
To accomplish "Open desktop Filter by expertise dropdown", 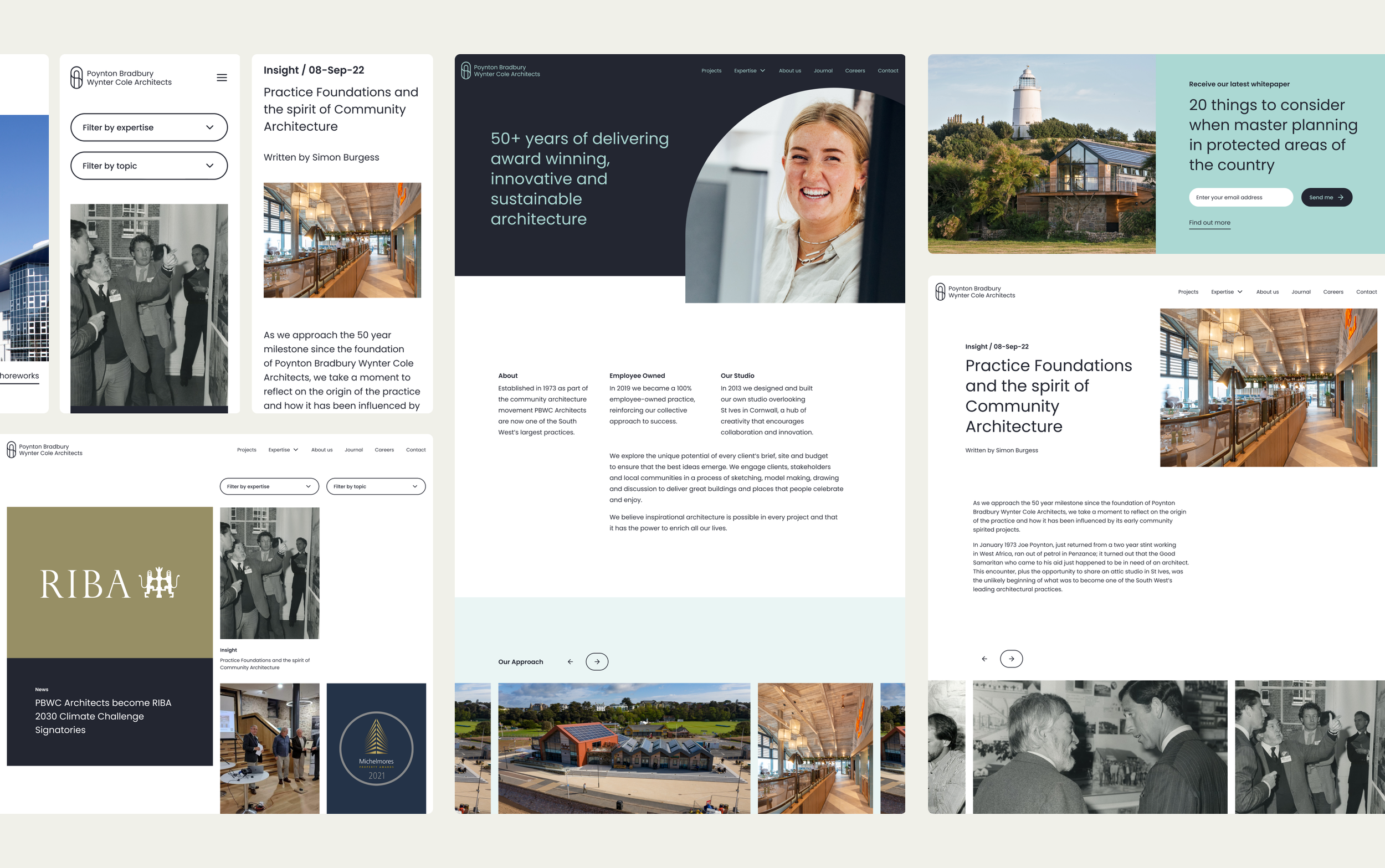I will click(269, 486).
